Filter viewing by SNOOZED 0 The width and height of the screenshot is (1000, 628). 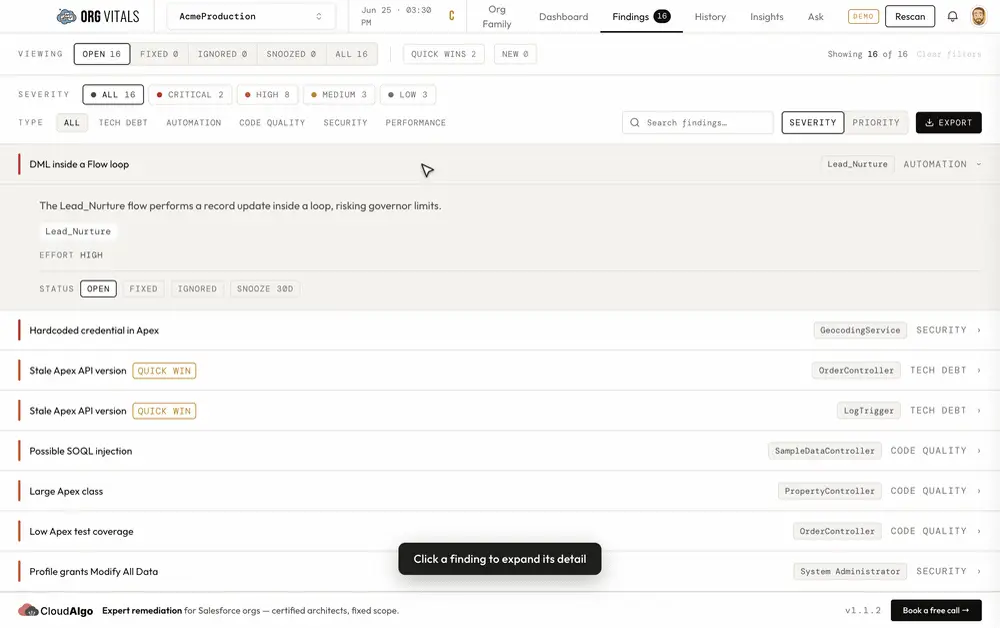[291, 54]
